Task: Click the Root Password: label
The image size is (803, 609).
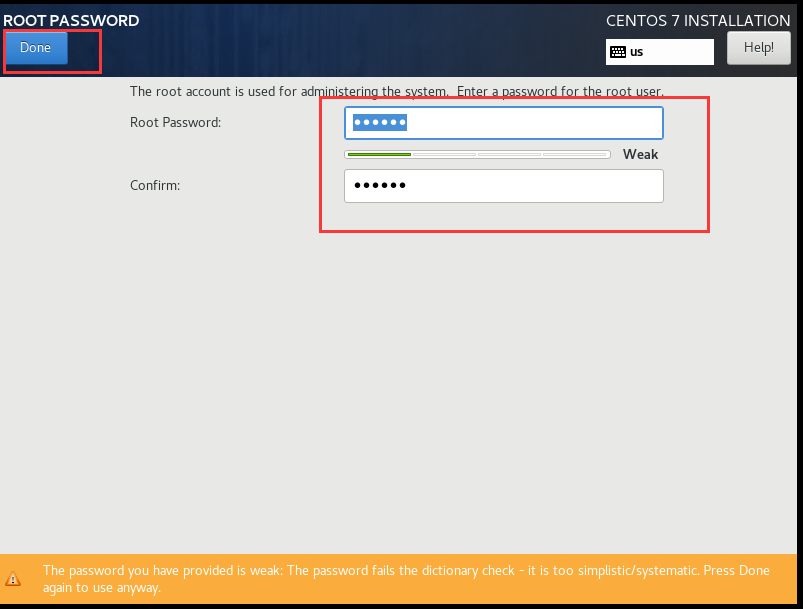Action: click(x=175, y=122)
